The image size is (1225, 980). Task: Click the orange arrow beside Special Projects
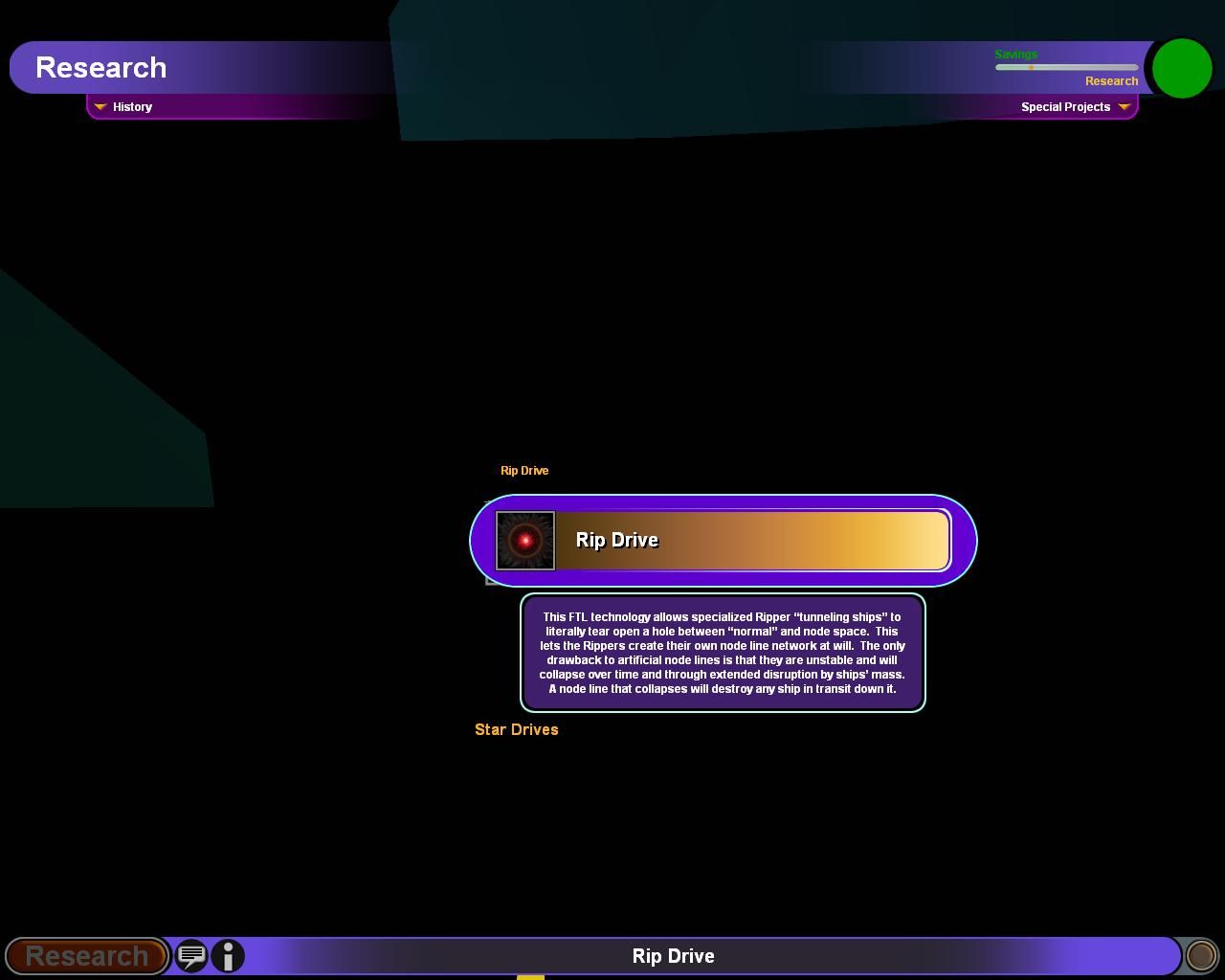(x=1125, y=107)
